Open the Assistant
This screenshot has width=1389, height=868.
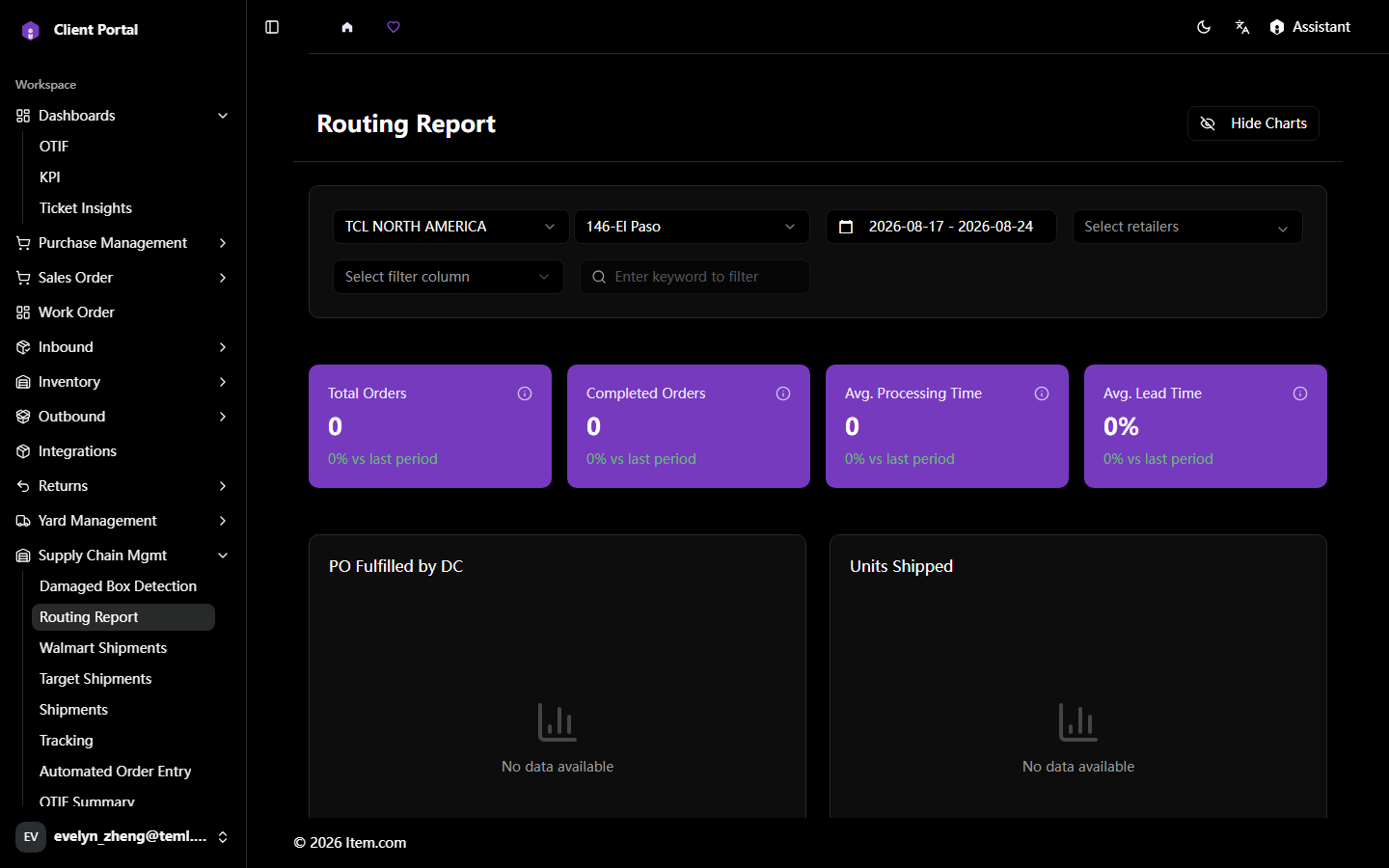pos(1310,27)
